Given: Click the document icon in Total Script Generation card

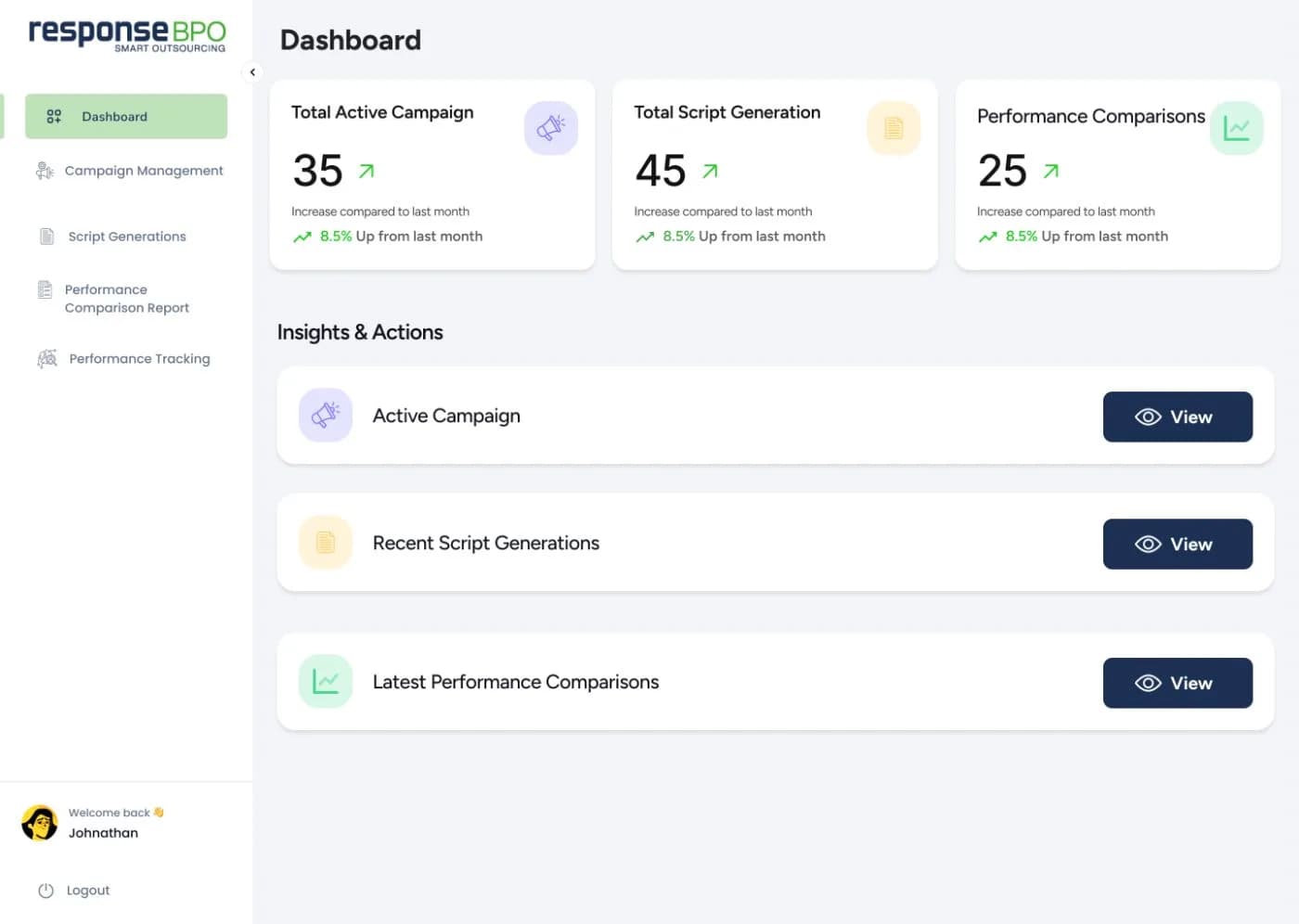Looking at the screenshot, I should point(894,128).
